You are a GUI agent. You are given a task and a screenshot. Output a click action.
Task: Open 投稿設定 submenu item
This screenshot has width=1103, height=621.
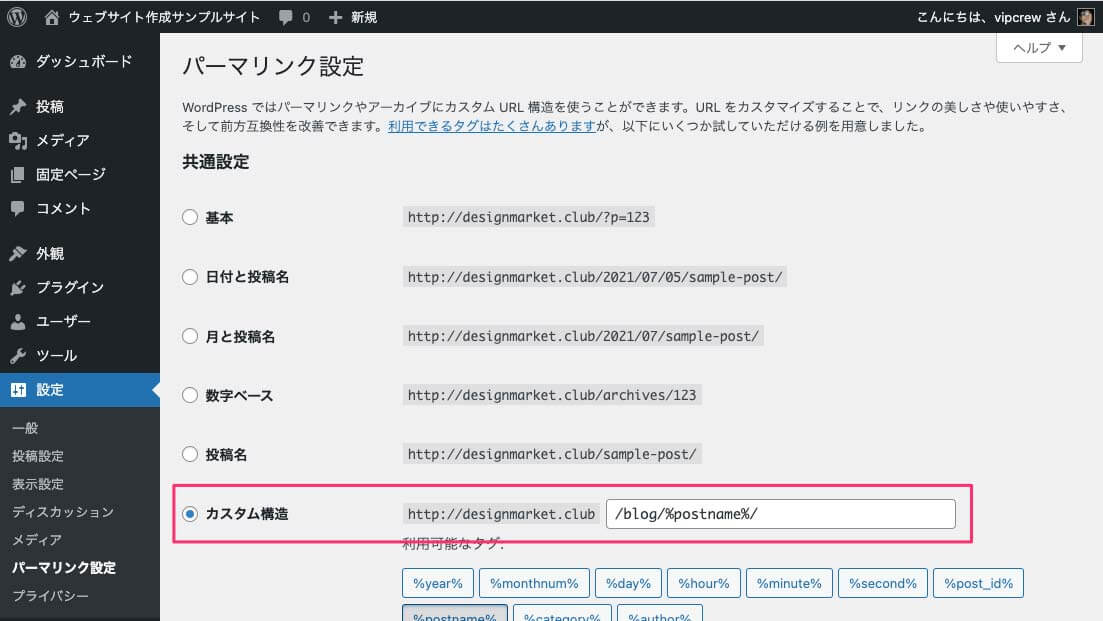click(x=38, y=456)
